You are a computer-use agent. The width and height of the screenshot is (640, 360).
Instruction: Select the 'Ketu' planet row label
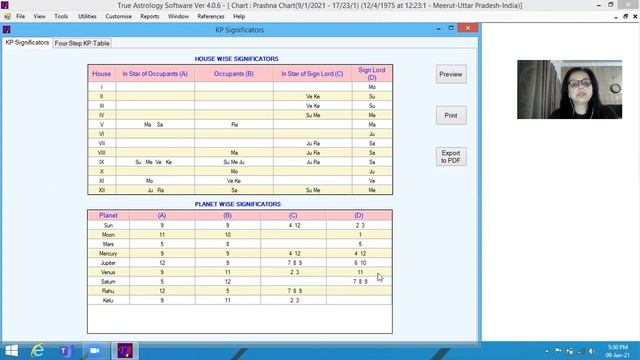108,300
